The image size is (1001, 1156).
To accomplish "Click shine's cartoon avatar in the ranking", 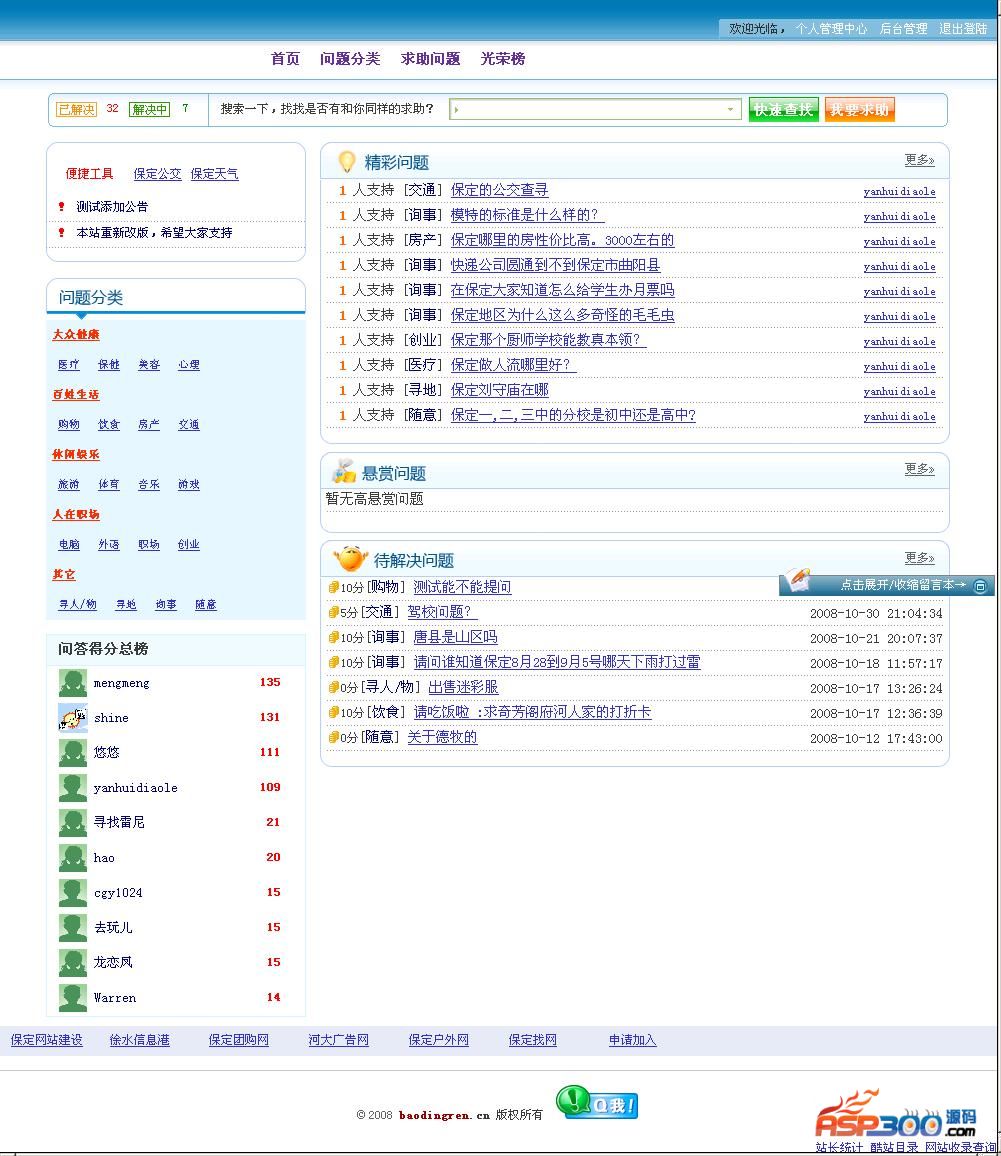I will pyautogui.click(x=72, y=717).
